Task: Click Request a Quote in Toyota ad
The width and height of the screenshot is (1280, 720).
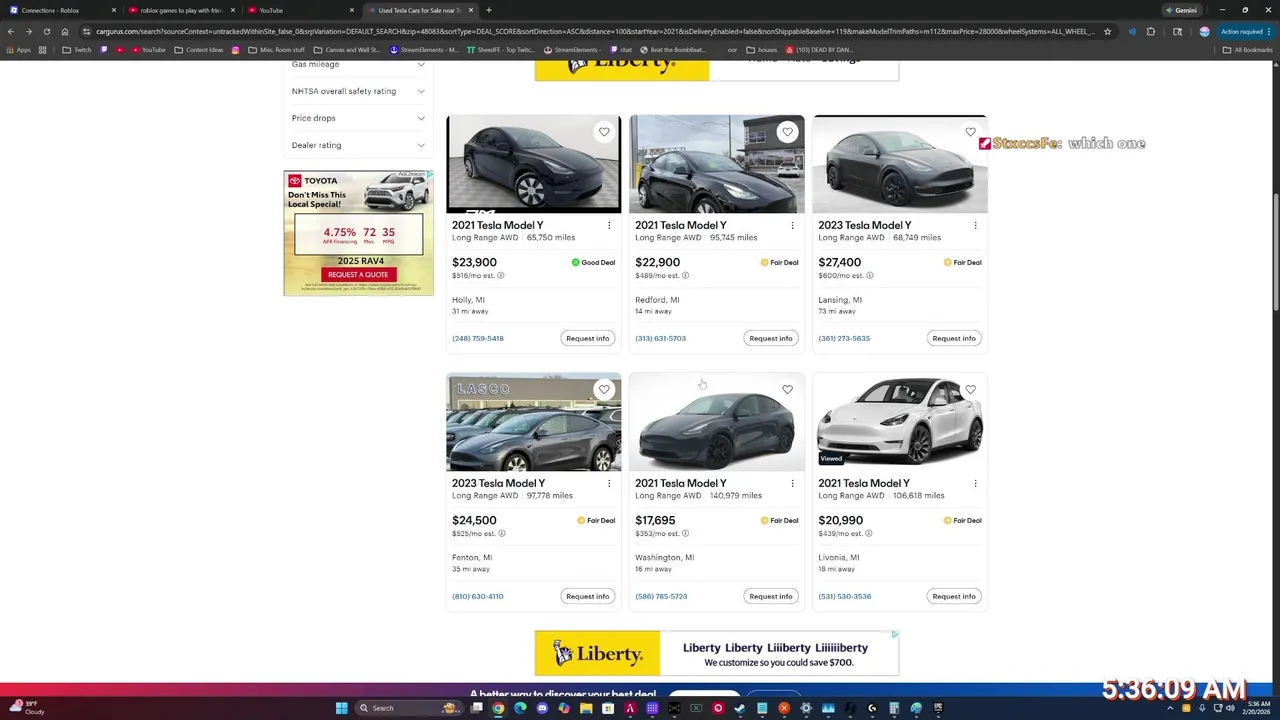Action: point(358,274)
